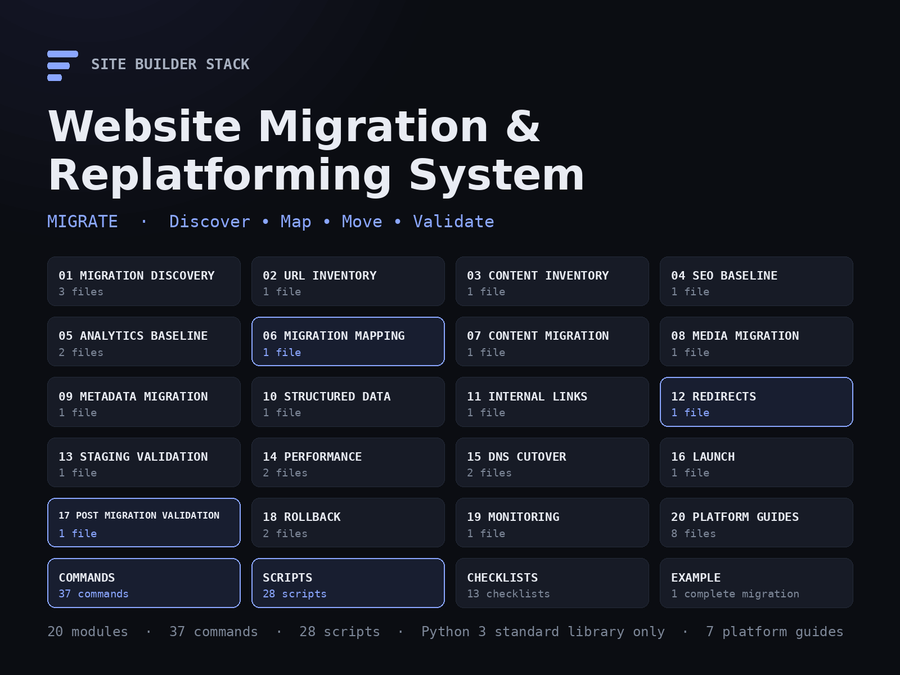Click the word Validate in the subtitle
900x675 pixels.
coord(453,222)
